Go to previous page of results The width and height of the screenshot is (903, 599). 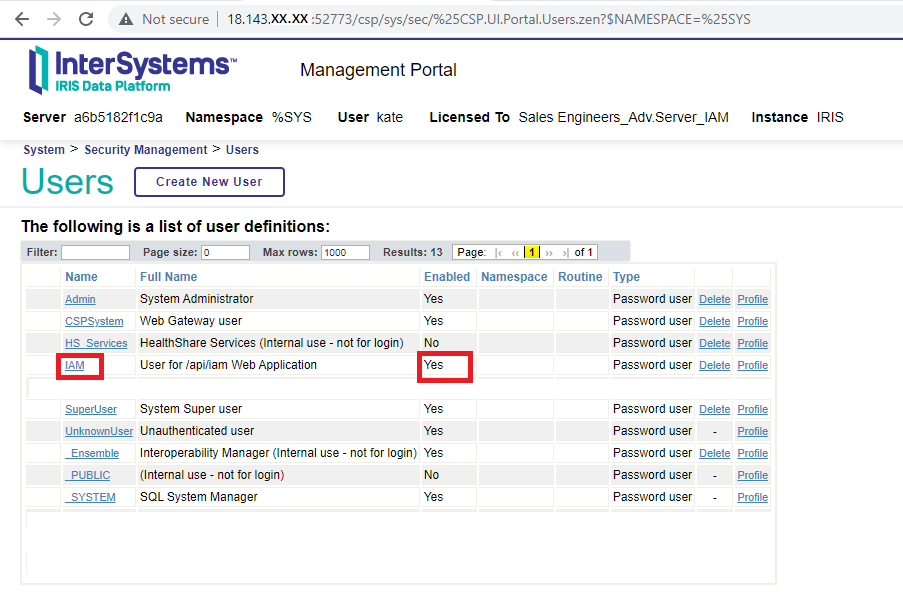tap(515, 252)
